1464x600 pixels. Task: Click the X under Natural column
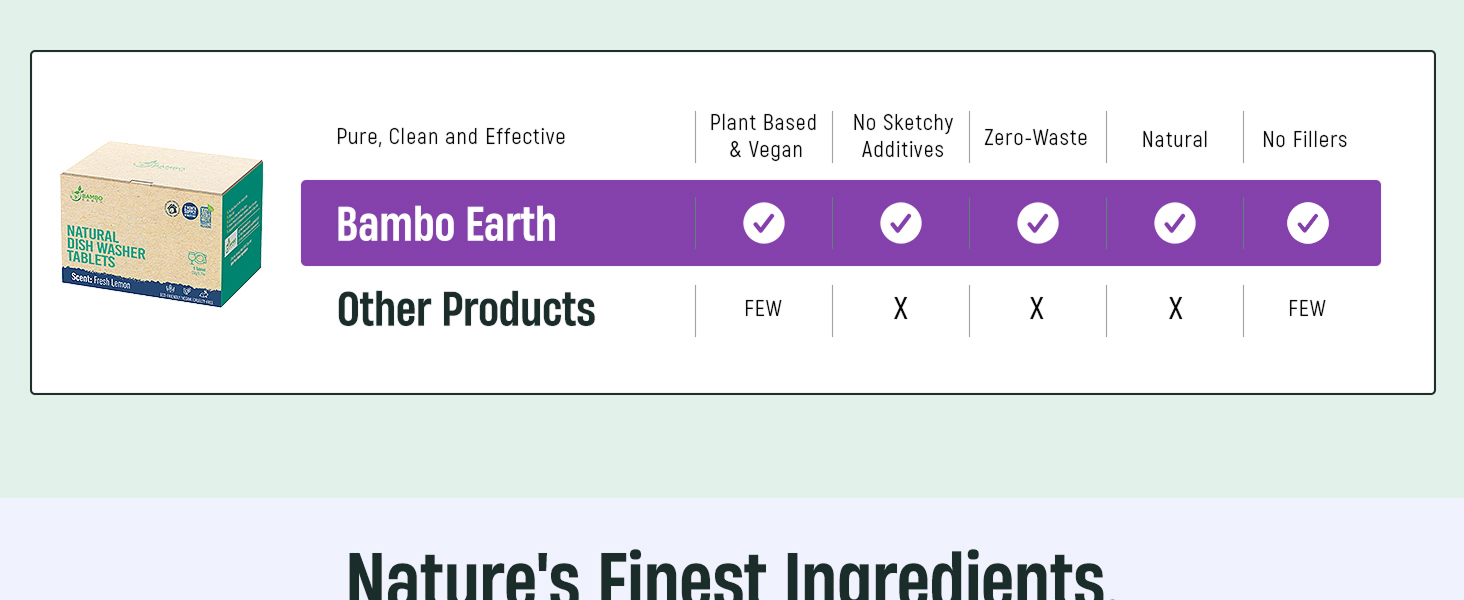(1175, 309)
